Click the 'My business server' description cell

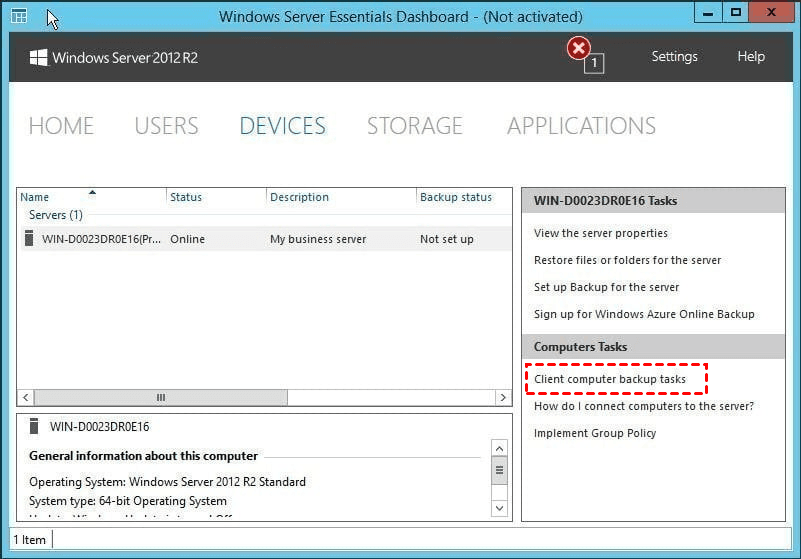point(318,239)
